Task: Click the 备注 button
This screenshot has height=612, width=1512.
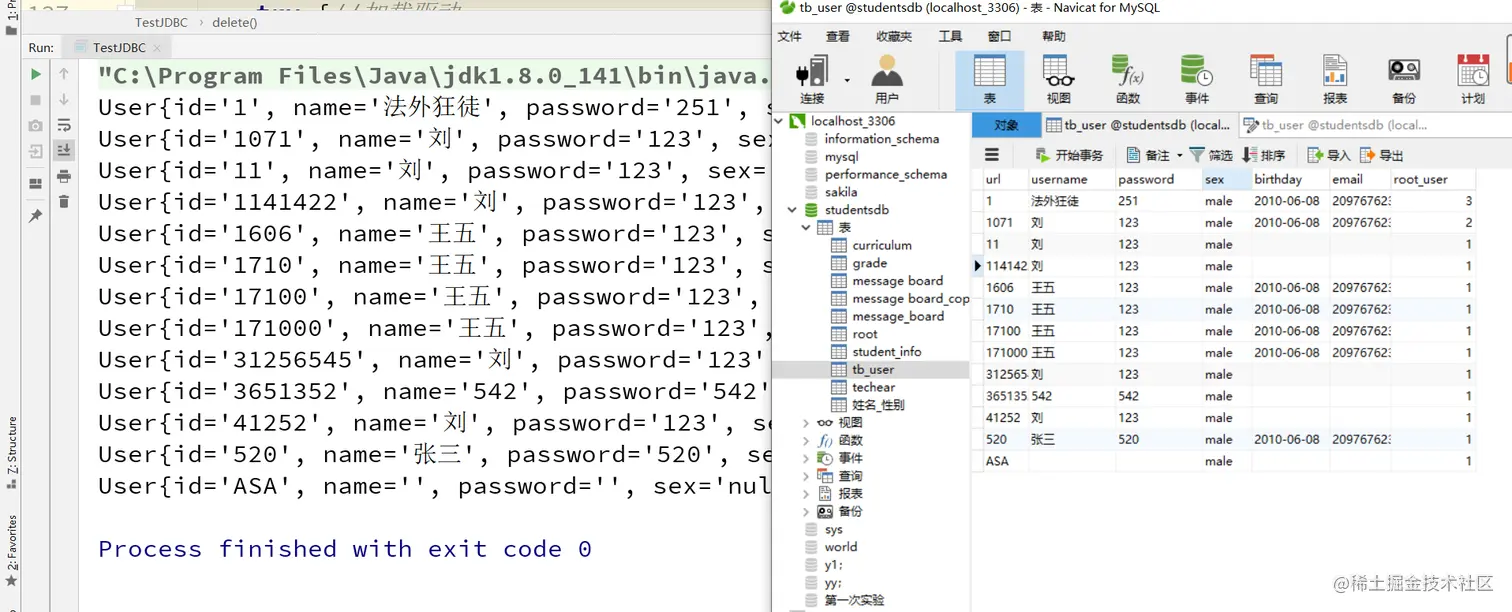Action: 1154,155
